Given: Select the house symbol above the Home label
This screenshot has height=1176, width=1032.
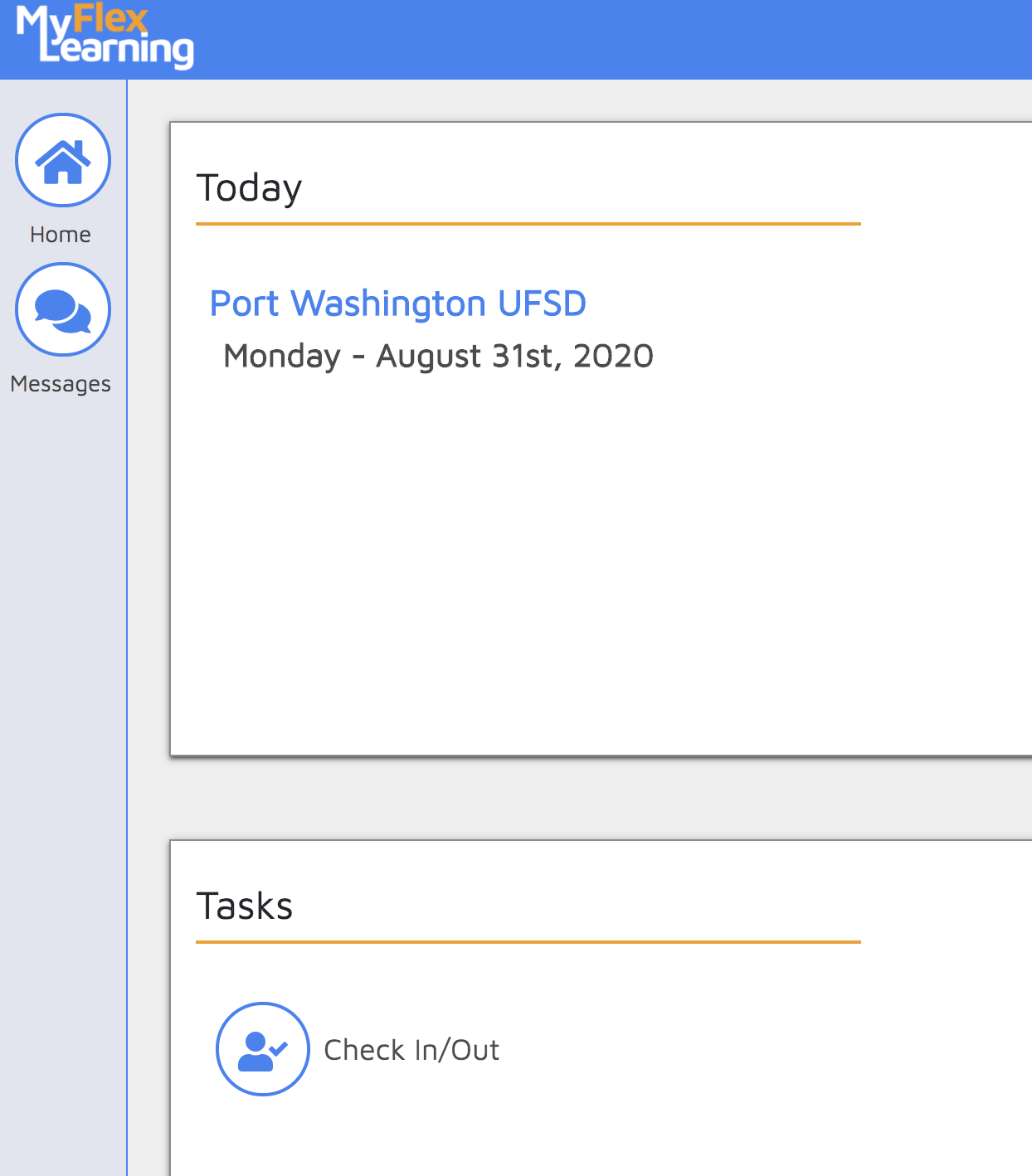Looking at the screenshot, I should coord(62,161).
